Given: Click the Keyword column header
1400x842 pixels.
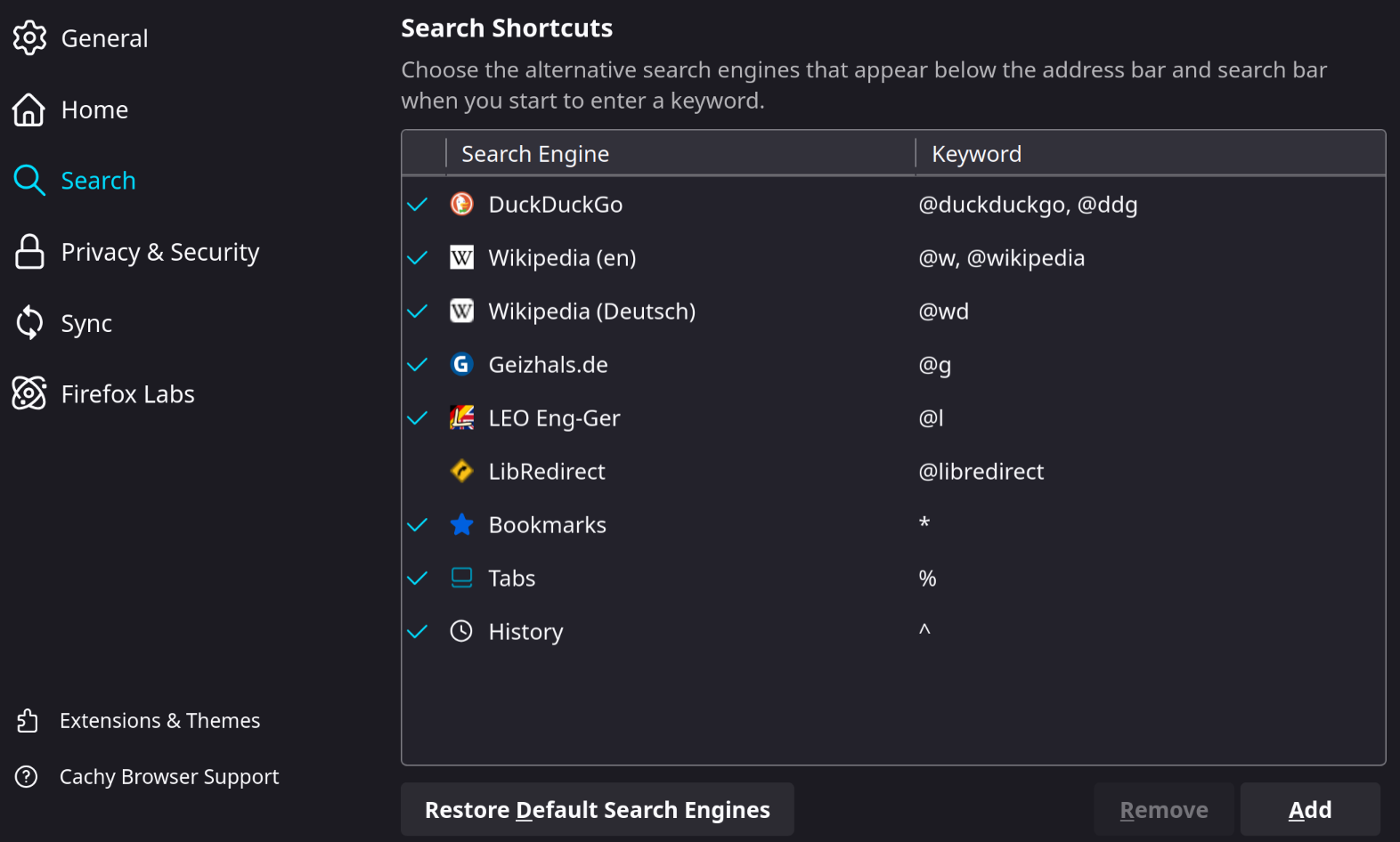Looking at the screenshot, I should (976, 154).
